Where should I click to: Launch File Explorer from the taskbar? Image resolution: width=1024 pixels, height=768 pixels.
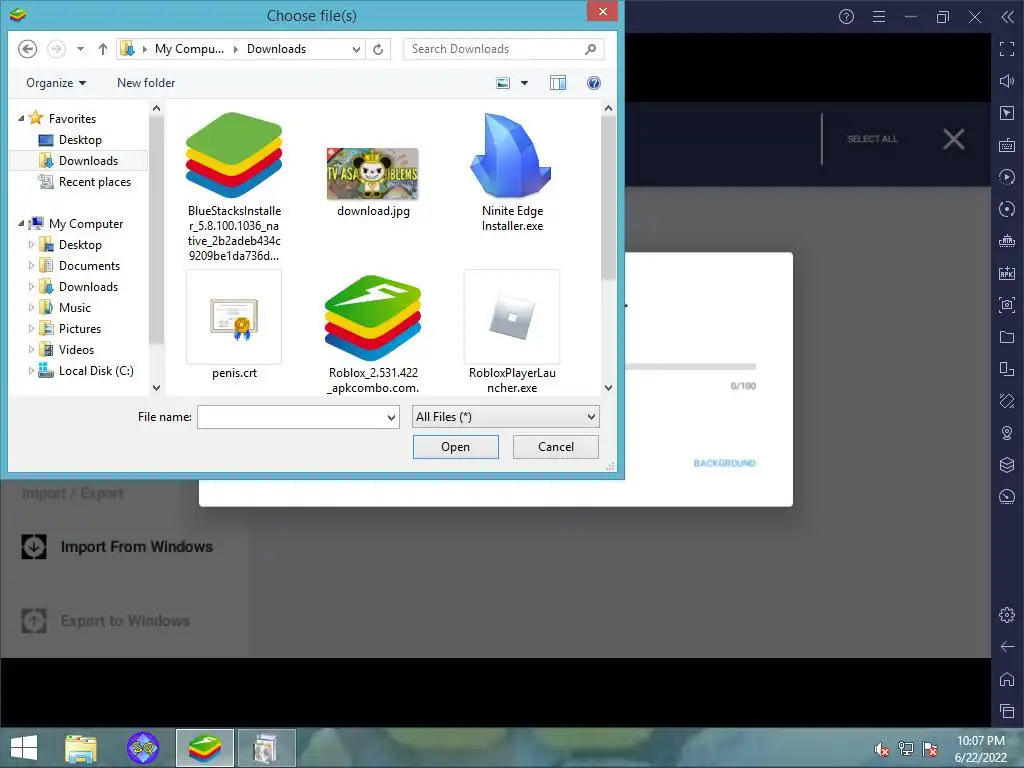pos(81,748)
